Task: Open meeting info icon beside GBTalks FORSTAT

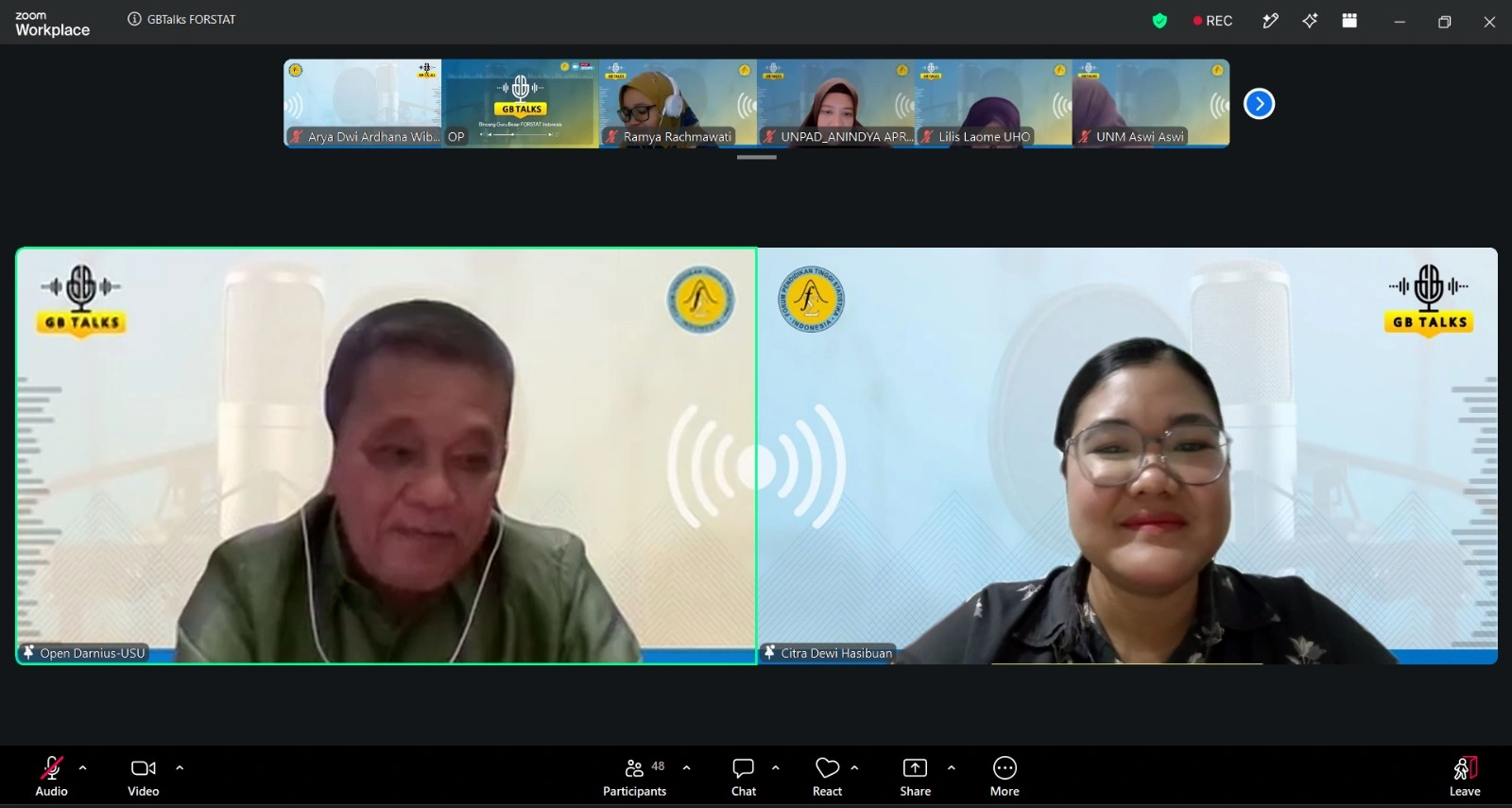Action: [x=134, y=19]
